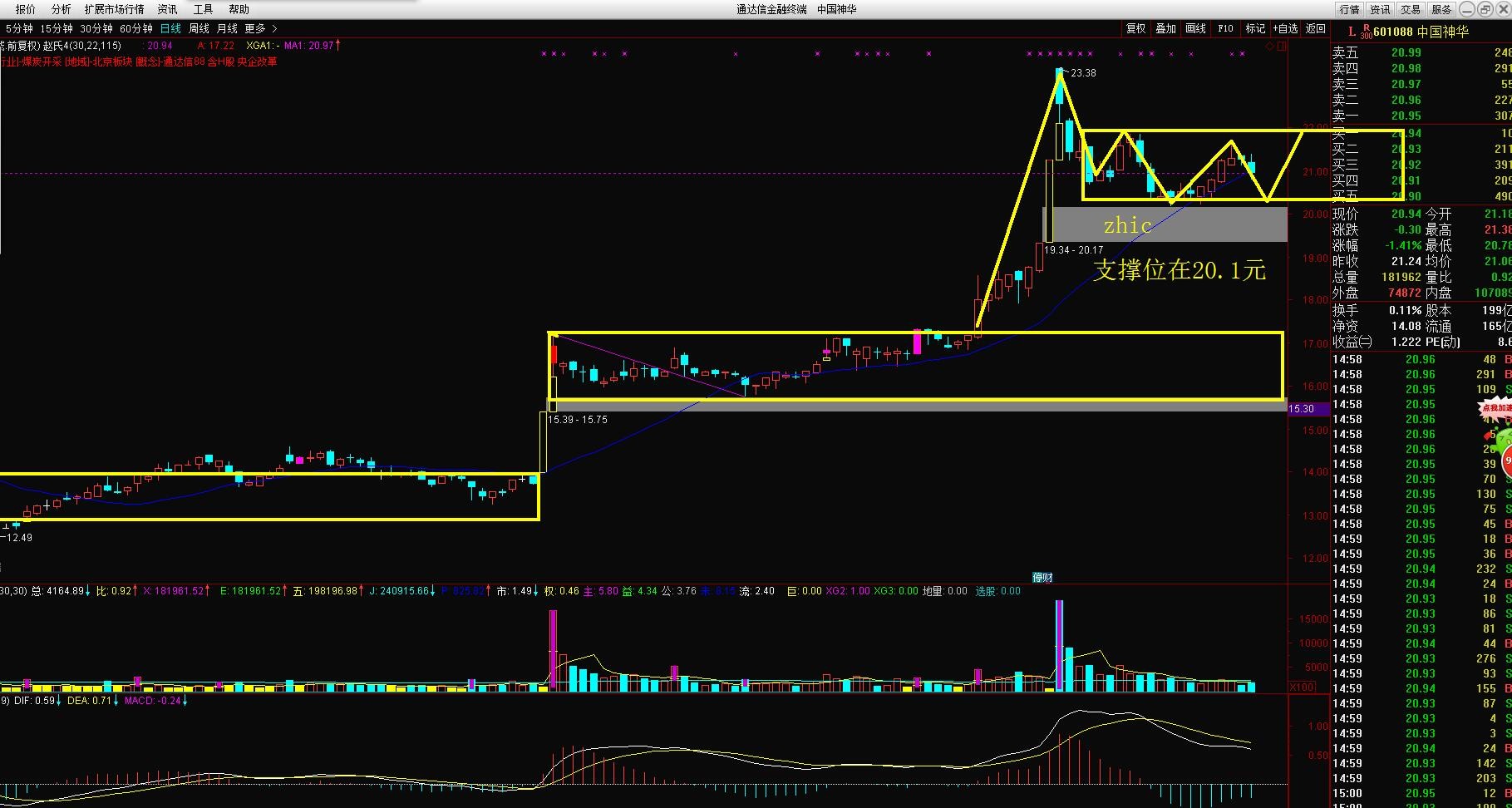1512x808 pixels.
Task: Click the 卖一 order book row
Action: click(1421, 116)
